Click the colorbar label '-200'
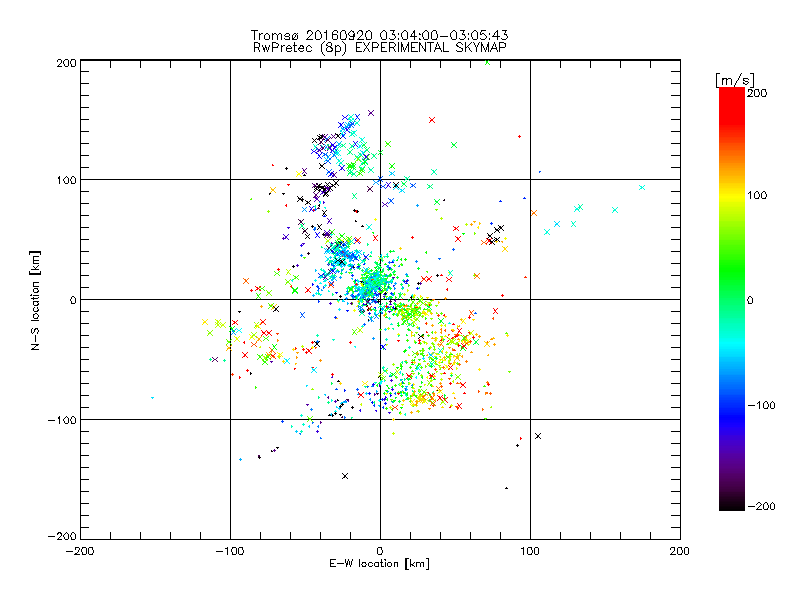This screenshot has height=600, width=800. (761, 506)
